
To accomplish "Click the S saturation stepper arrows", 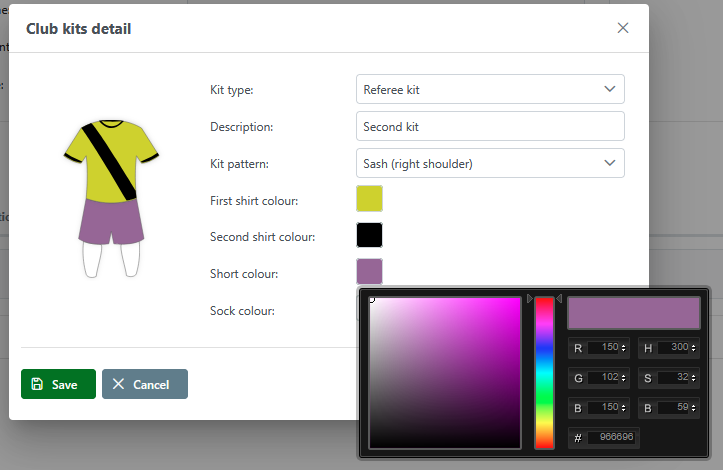I will point(694,378).
